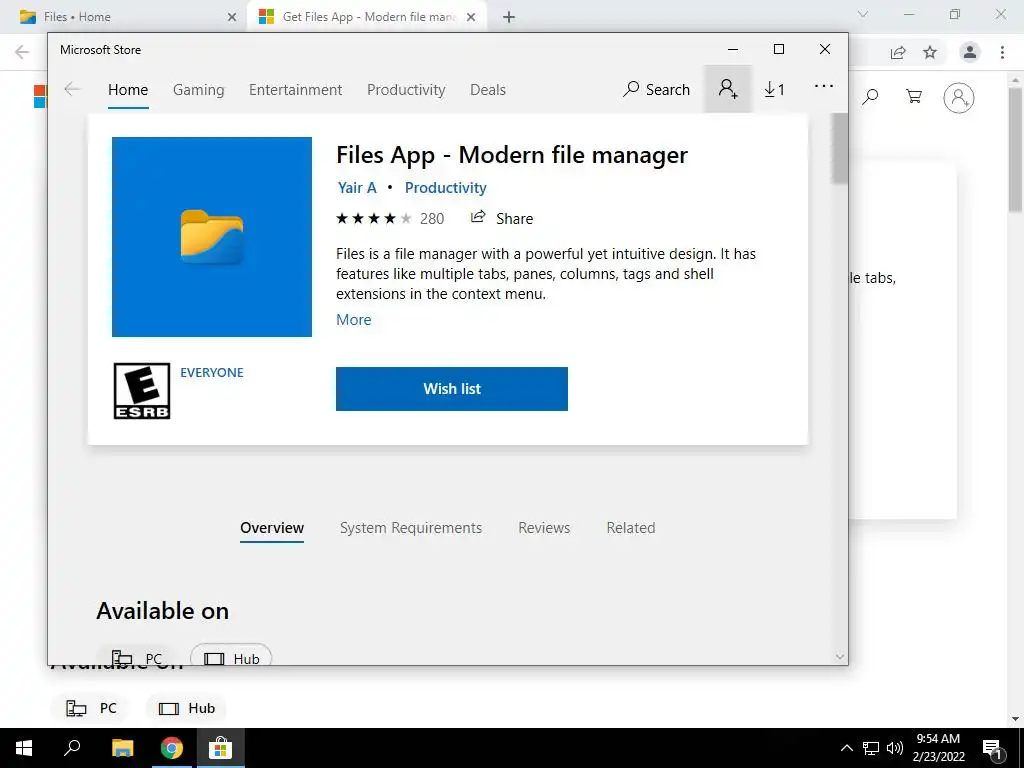
Task: Click the PC icon in the Store window
Action: [x=121, y=657]
